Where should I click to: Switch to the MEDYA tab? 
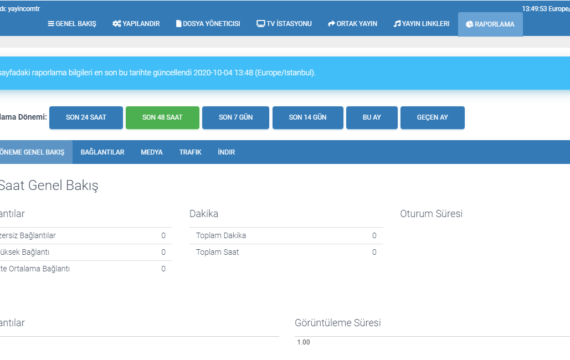(x=152, y=152)
